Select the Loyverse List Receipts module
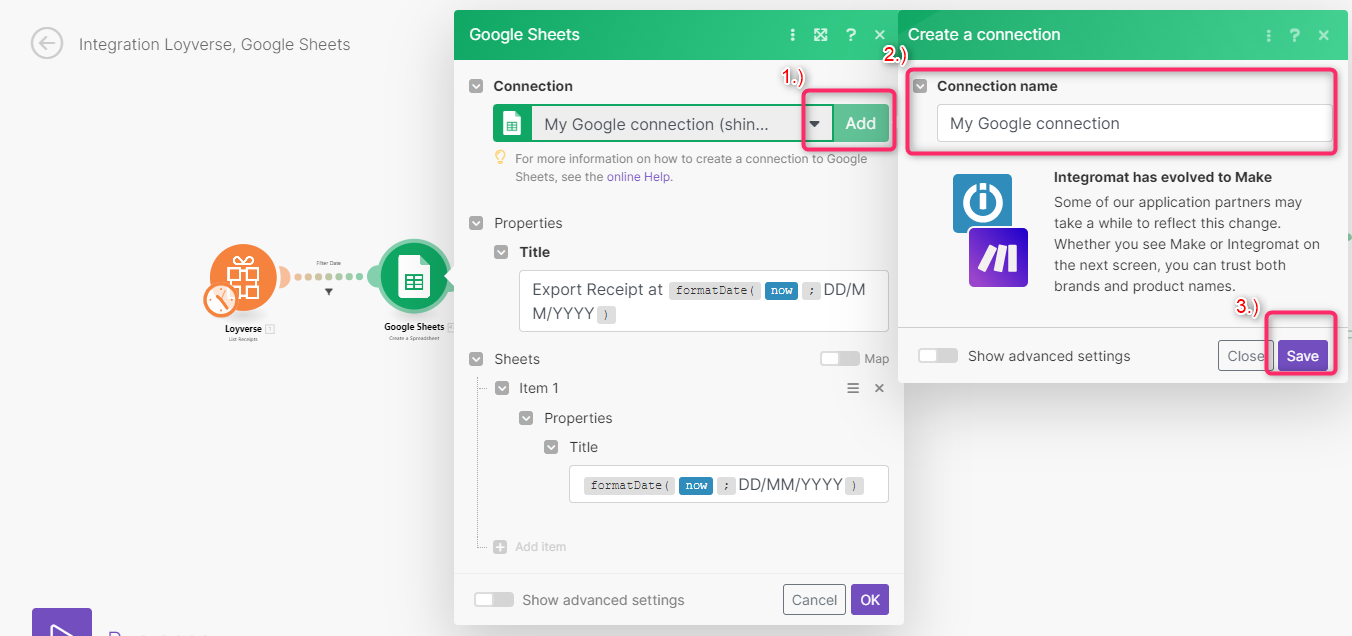Viewport: 1352px width, 636px height. click(241, 279)
